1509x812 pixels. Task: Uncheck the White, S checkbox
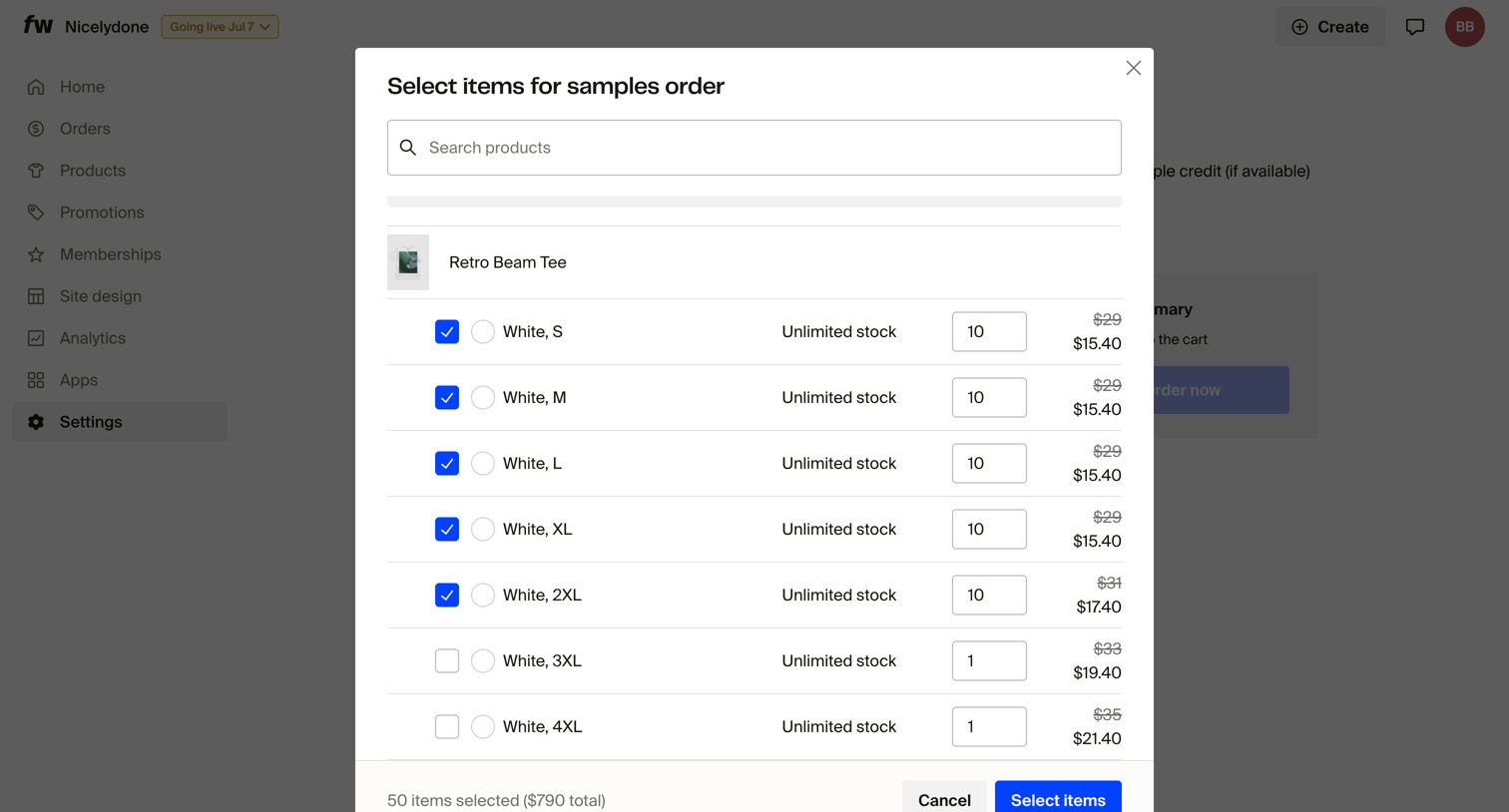447,331
